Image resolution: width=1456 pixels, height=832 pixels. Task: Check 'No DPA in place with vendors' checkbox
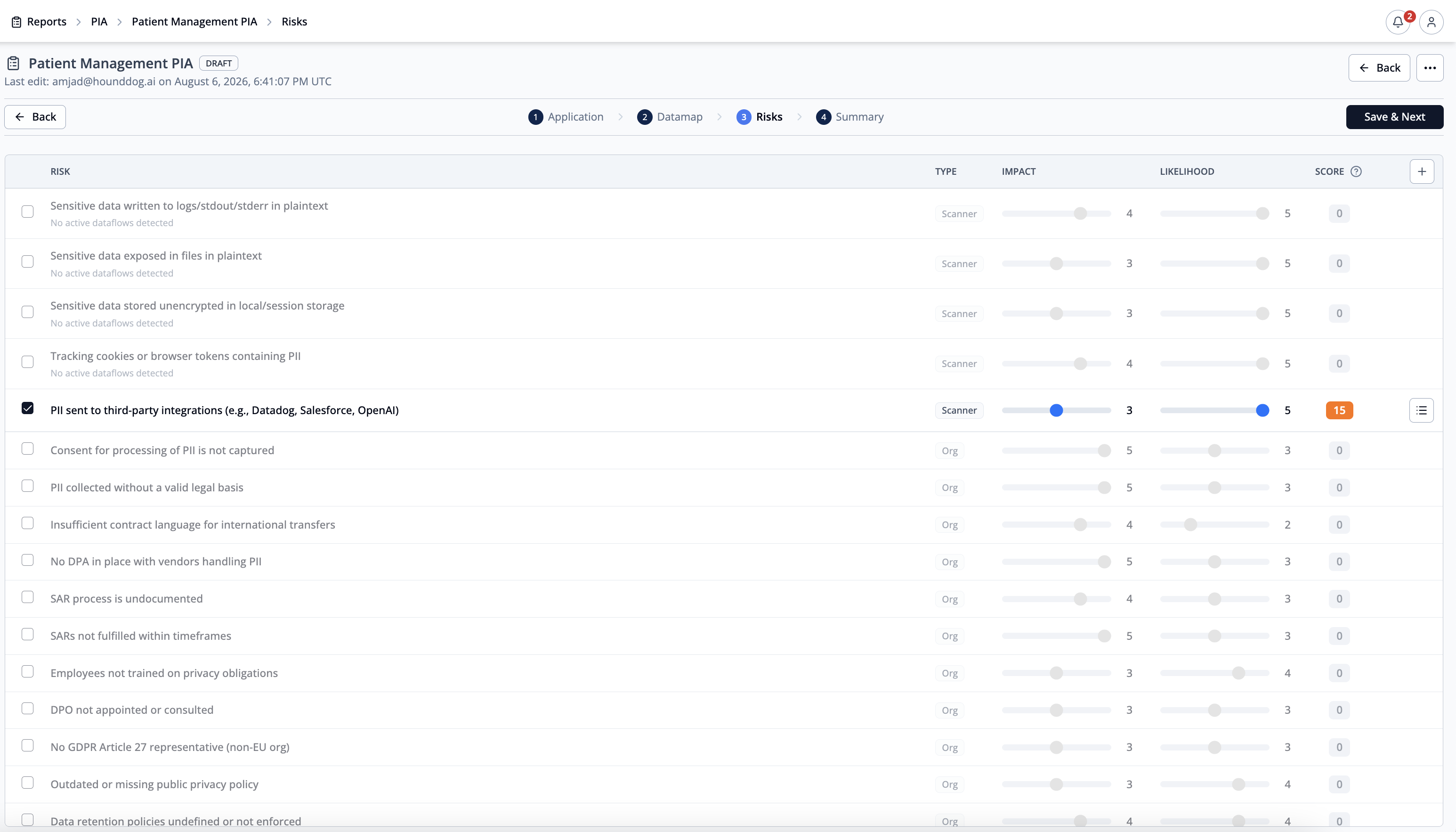click(27, 560)
